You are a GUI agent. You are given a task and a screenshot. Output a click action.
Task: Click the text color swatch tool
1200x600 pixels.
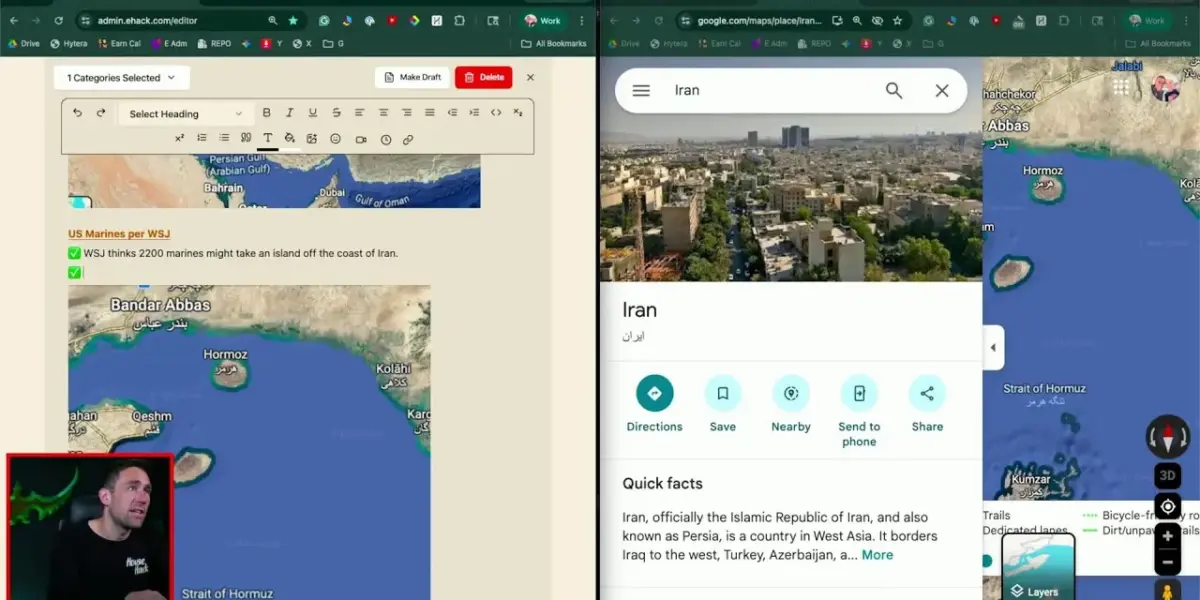click(x=268, y=140)
